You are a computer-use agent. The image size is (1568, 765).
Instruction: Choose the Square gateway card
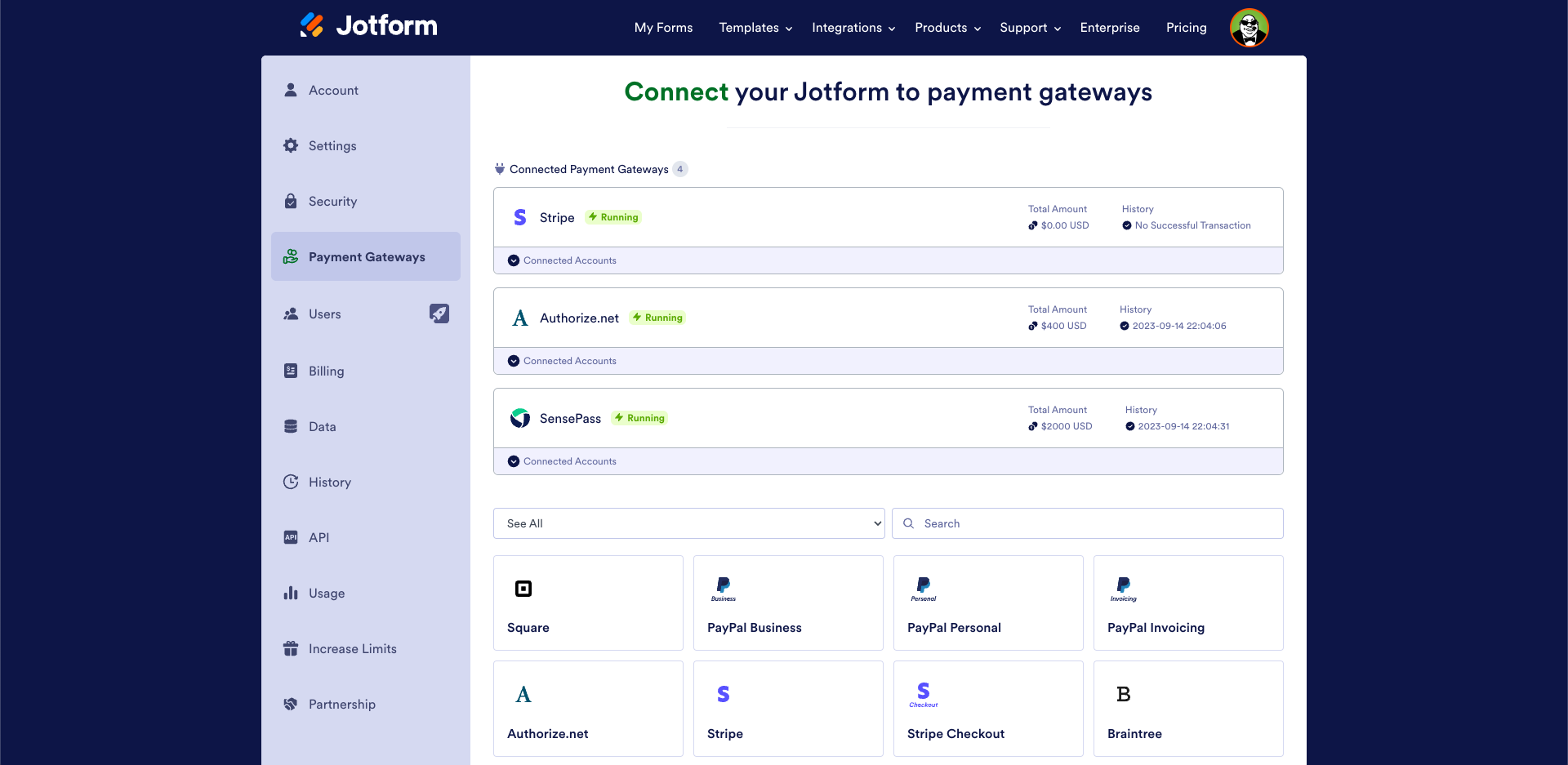point(588,603)
